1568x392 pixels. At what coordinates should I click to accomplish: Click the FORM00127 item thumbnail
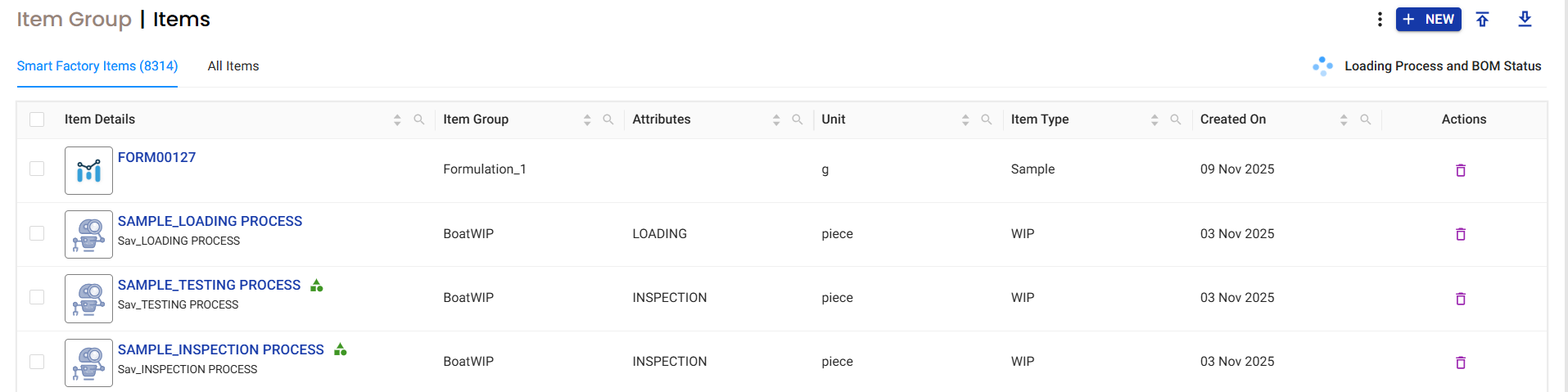(x=88, y=170)
